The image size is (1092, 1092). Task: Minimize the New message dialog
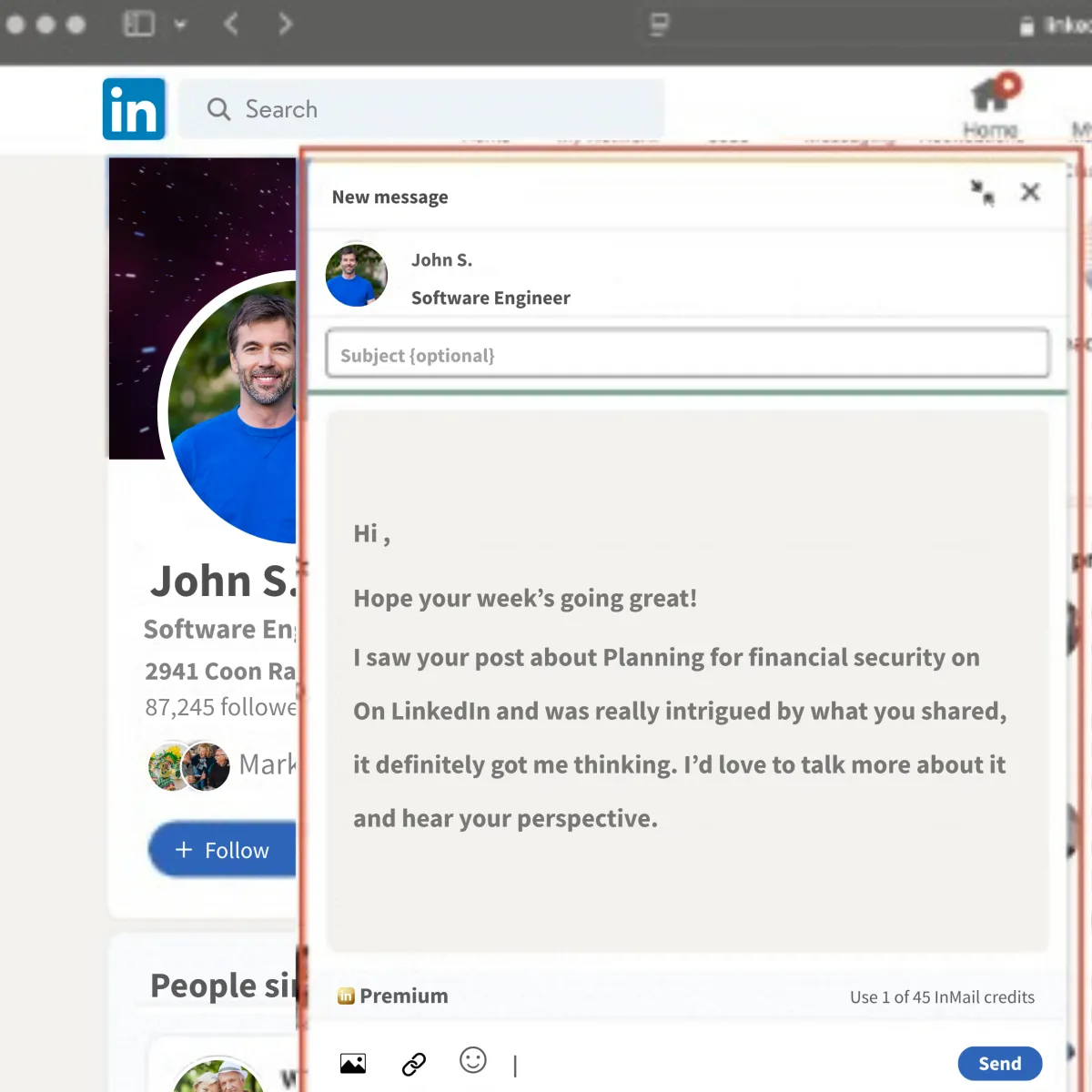click(x=982, y=193)
